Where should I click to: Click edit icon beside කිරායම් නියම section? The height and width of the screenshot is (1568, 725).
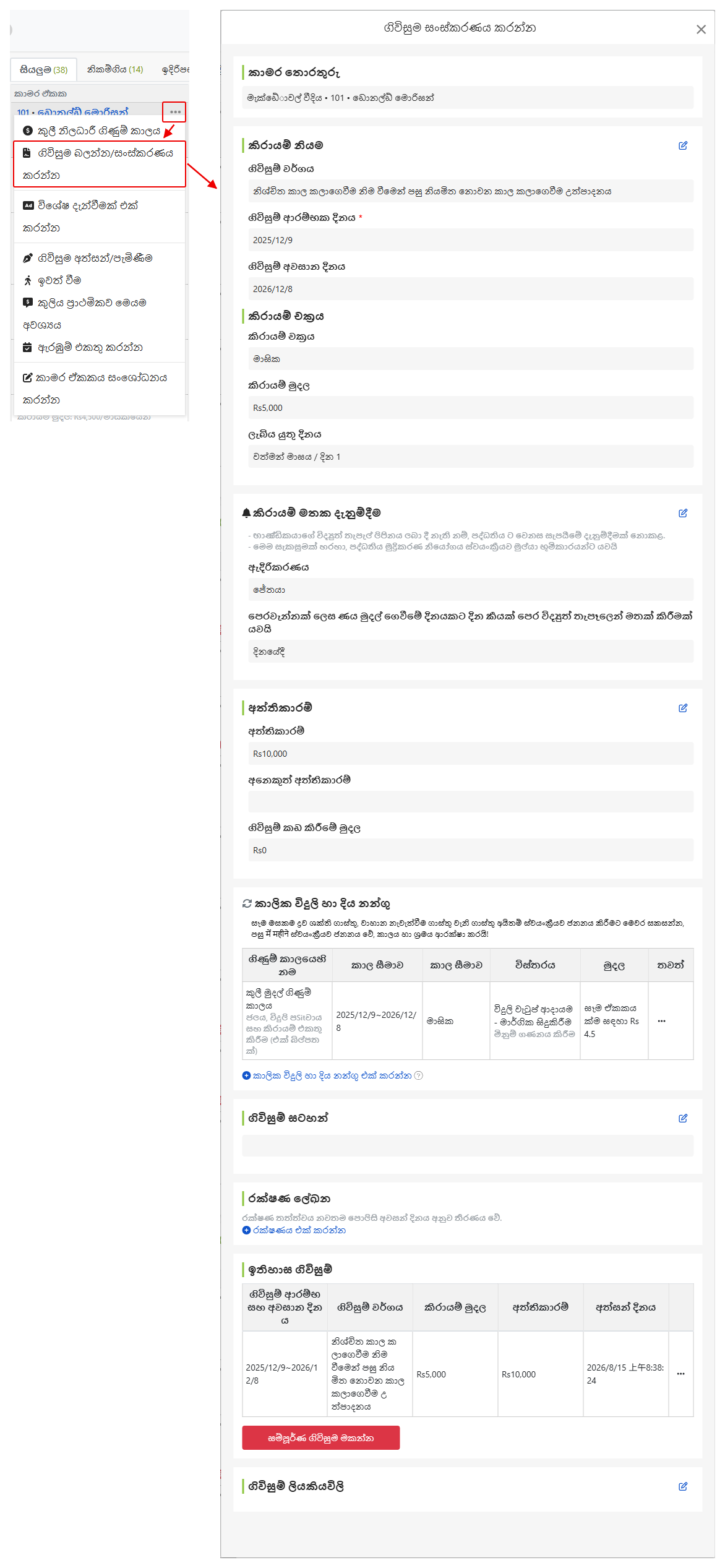coord(683,145)
